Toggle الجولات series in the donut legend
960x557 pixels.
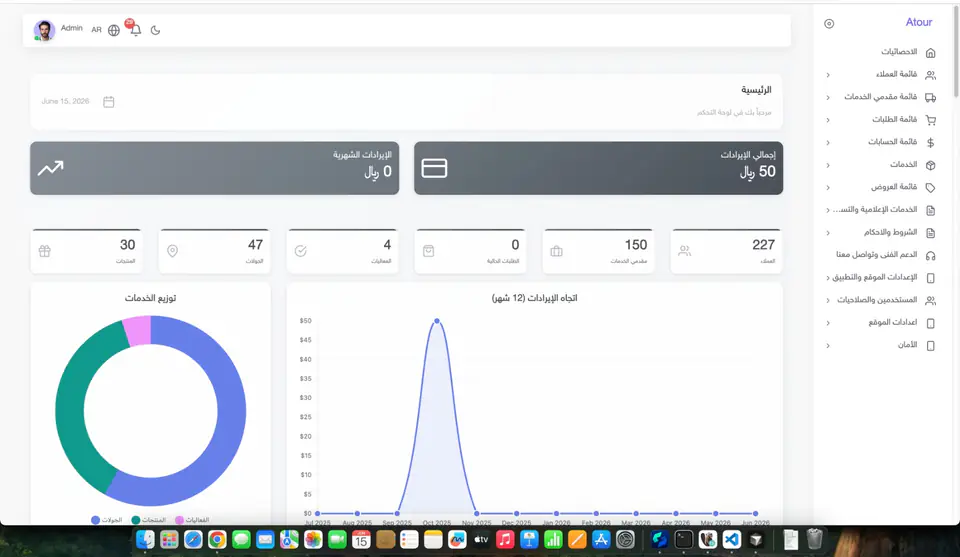coord(107,520)
